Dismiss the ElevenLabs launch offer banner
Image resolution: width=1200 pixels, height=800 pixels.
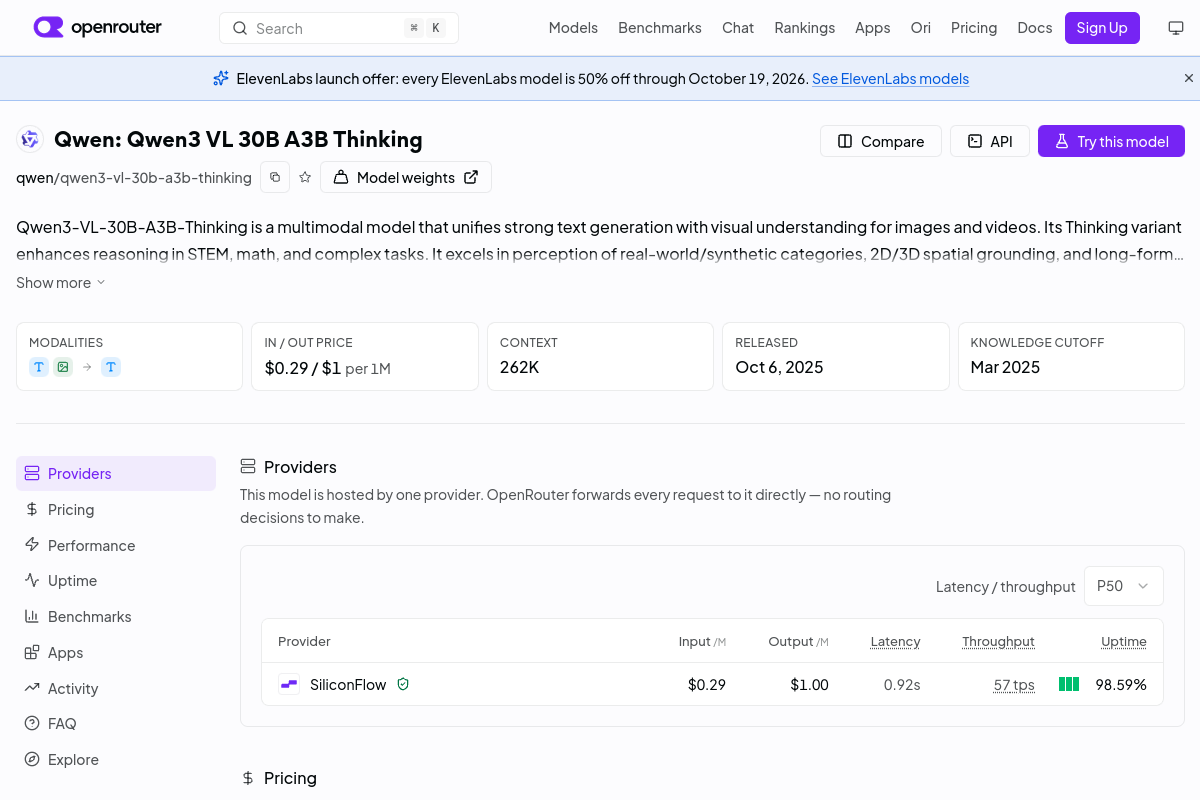1189,78
